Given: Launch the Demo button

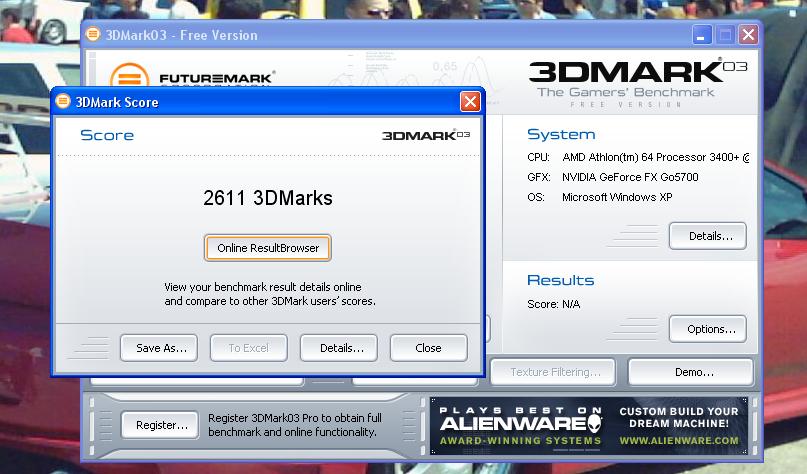Looking at the screenshot, I should [691, 372].
